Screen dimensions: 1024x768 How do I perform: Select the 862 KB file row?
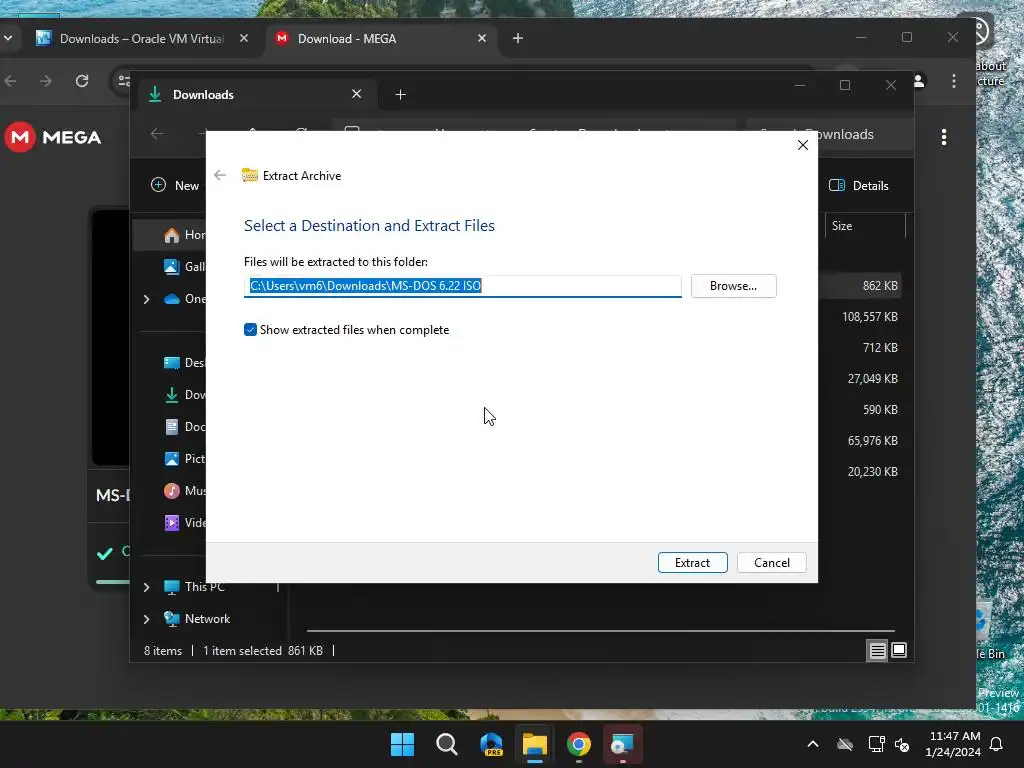(861, 286)
